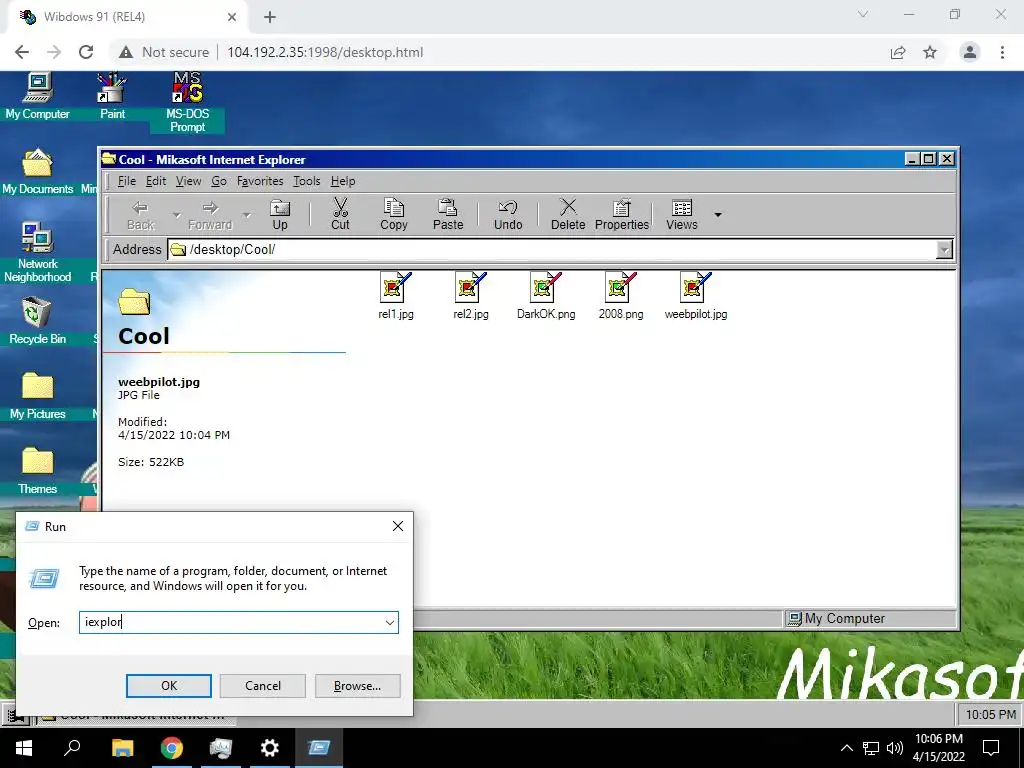Click Cancel in the Run dialog
The height and width of the screenshot is (768, 1024).
[x=263, y=686]
